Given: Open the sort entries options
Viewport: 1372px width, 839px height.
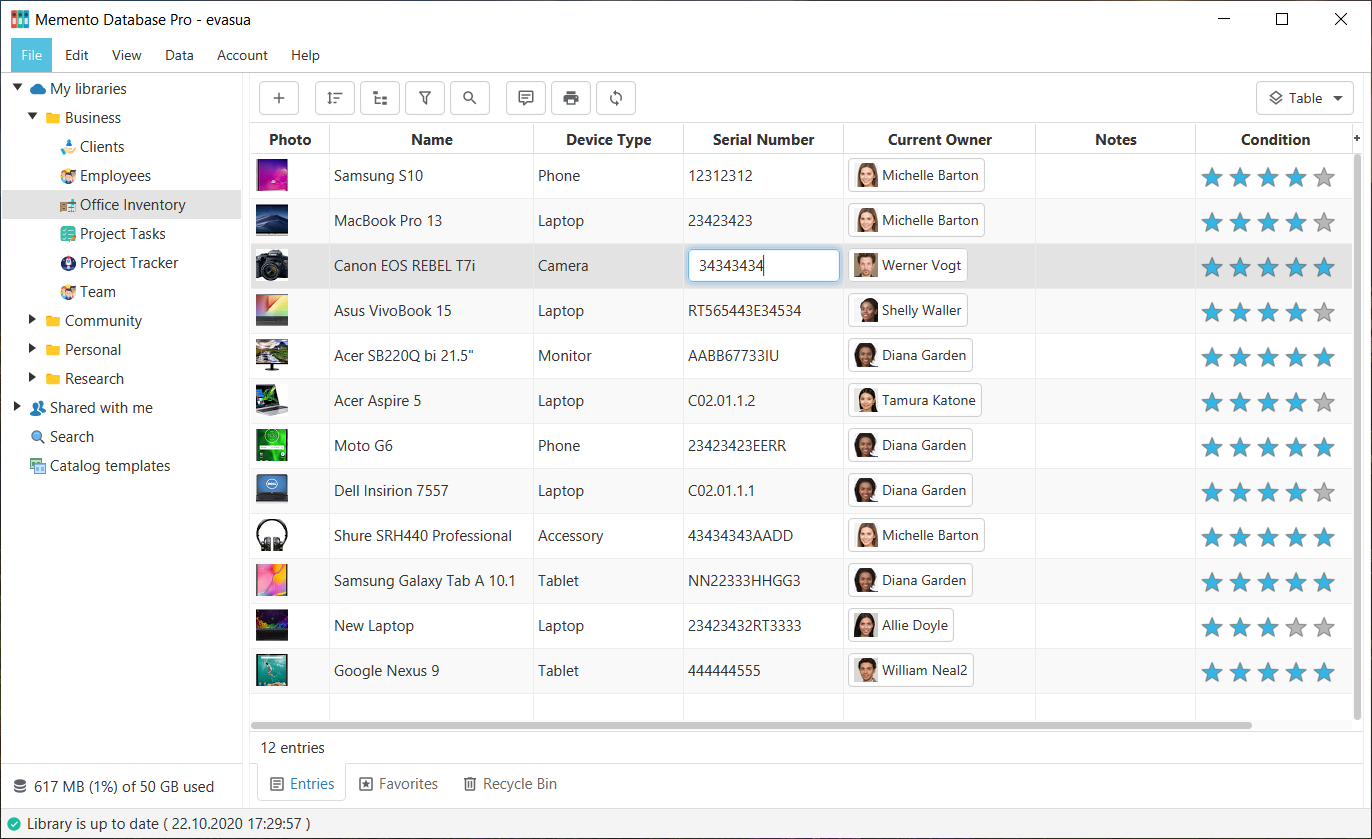Looking at the screenshot, I should [335, 98].
